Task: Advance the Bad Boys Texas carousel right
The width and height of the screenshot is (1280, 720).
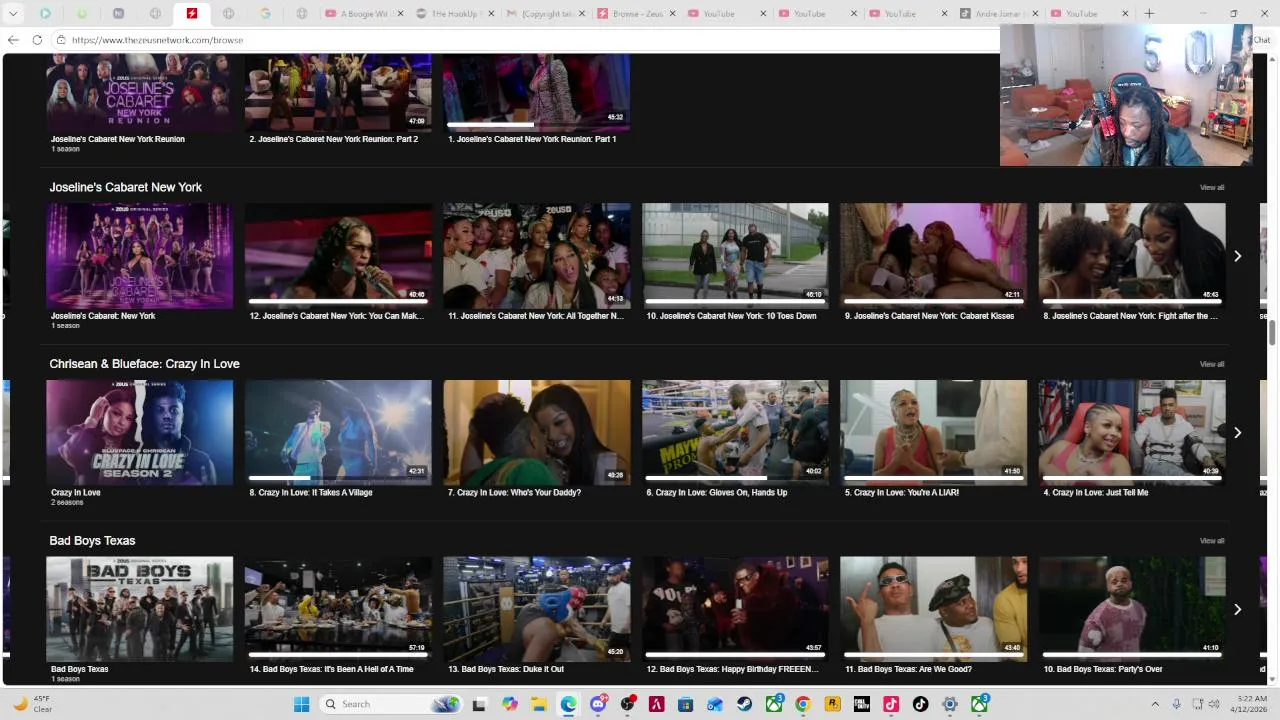Action: [x=1237, y=609]
